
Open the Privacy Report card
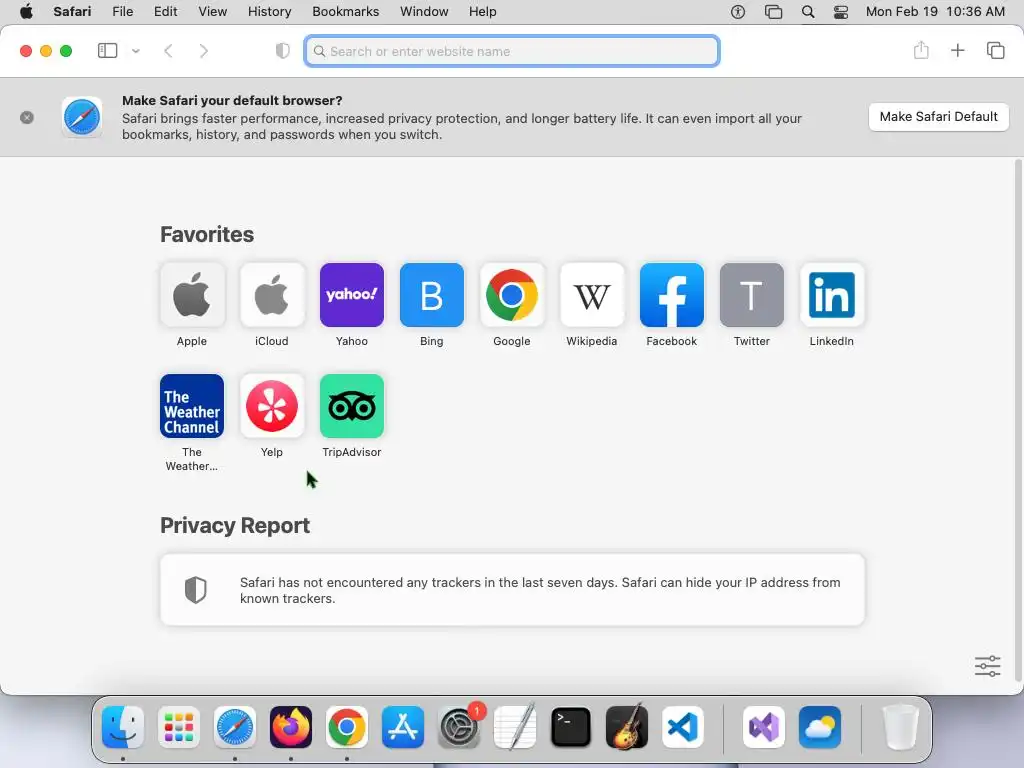click(x=512, y=590)
